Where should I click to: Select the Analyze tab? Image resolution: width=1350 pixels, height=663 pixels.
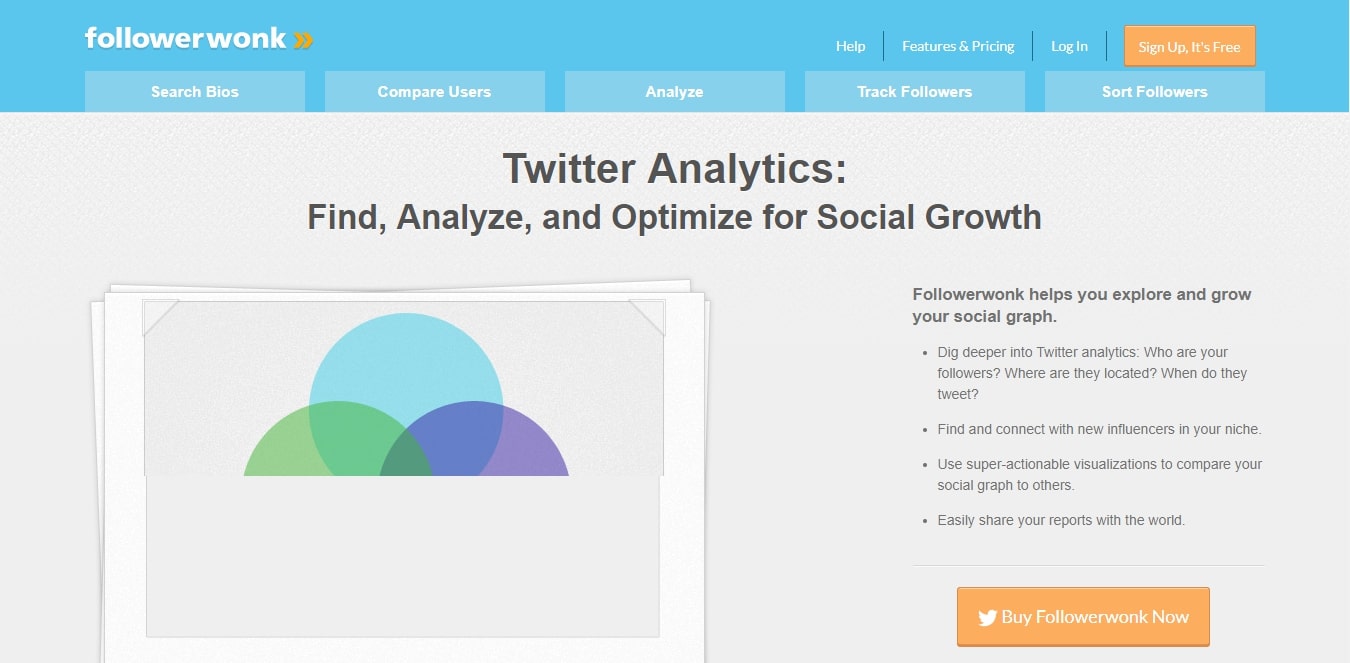point(674,92)
